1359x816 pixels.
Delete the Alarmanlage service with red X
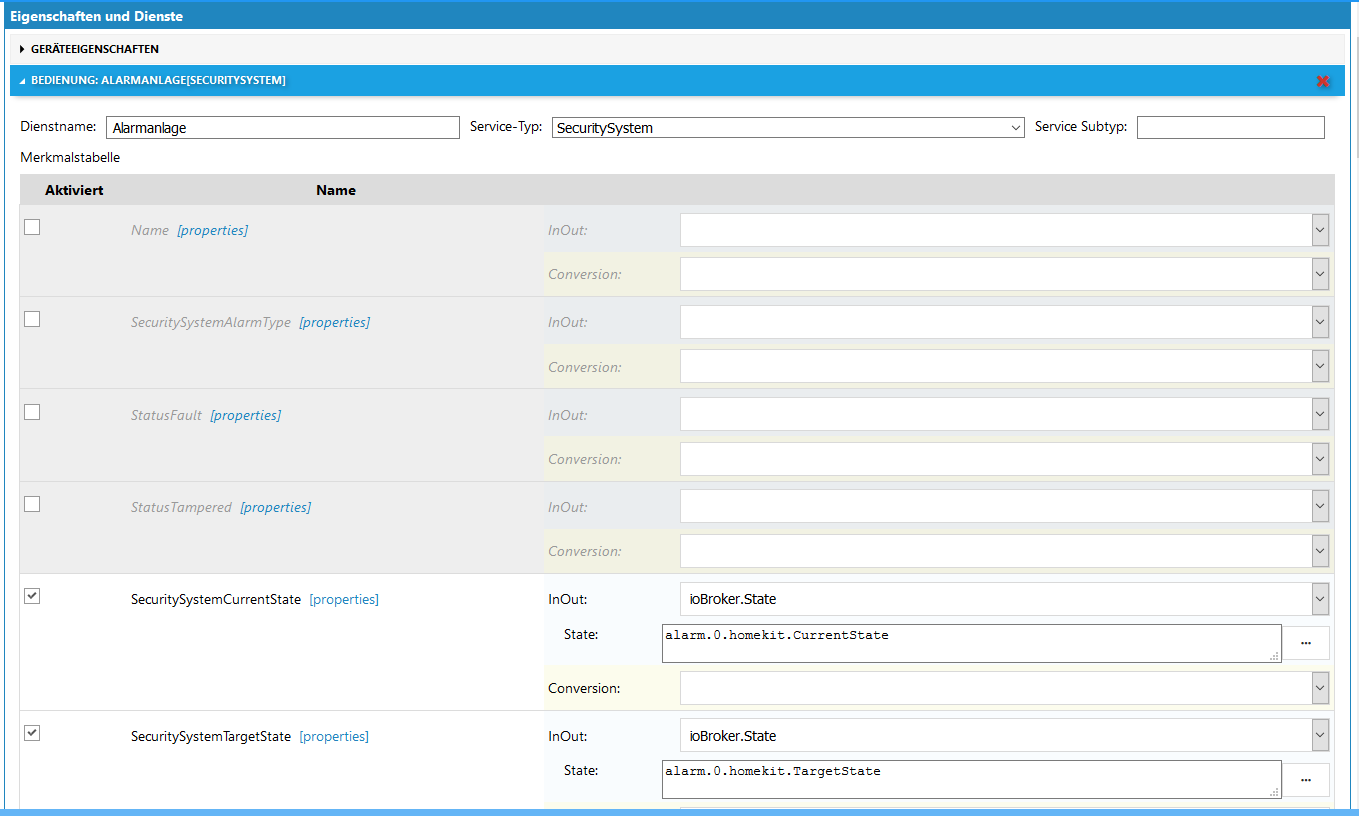(1323, 81)
